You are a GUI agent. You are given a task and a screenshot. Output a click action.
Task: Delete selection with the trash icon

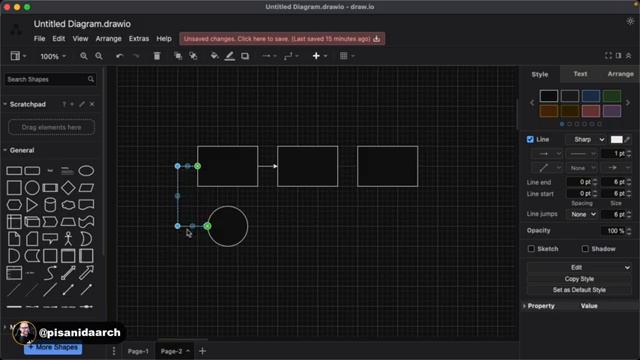click(157, 56)
